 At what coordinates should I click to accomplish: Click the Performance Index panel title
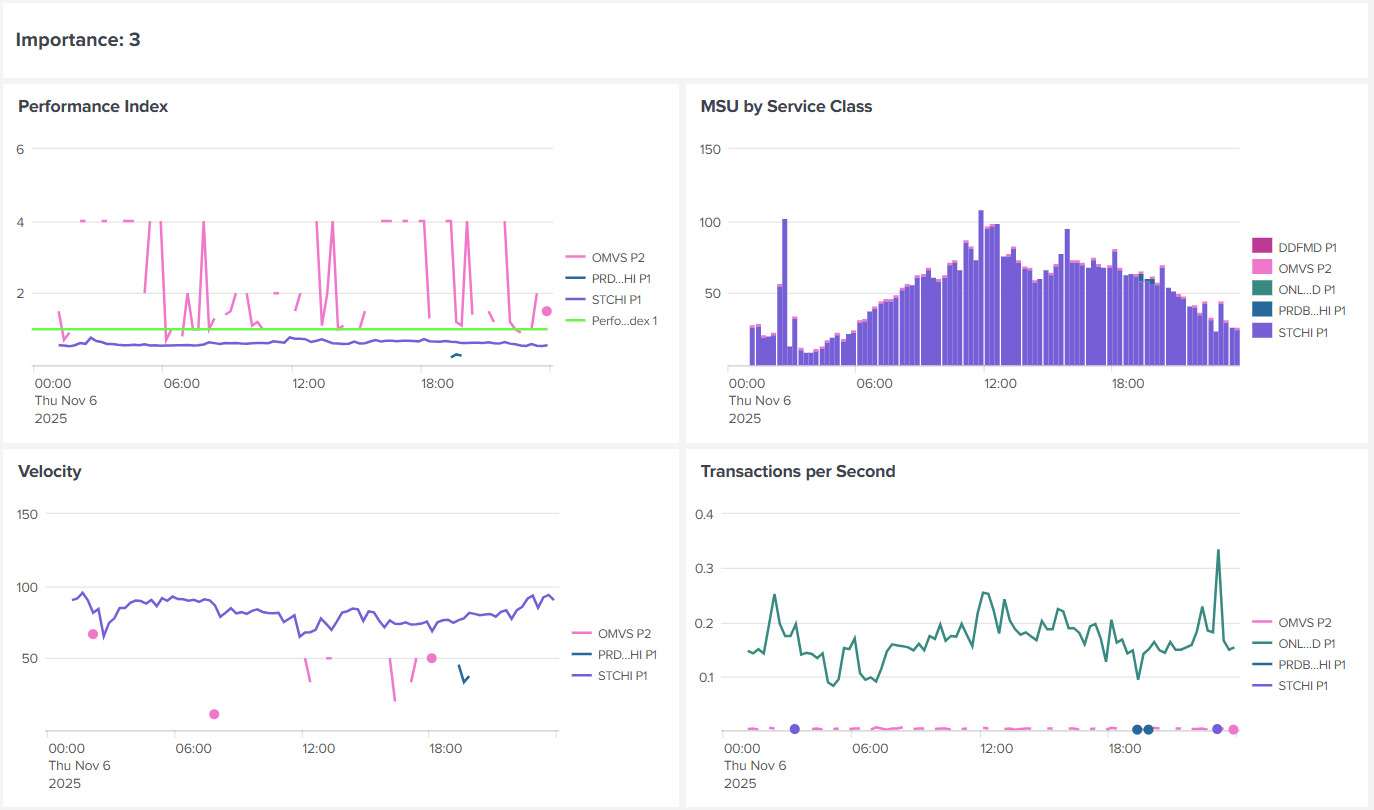(x=93, y=106)
